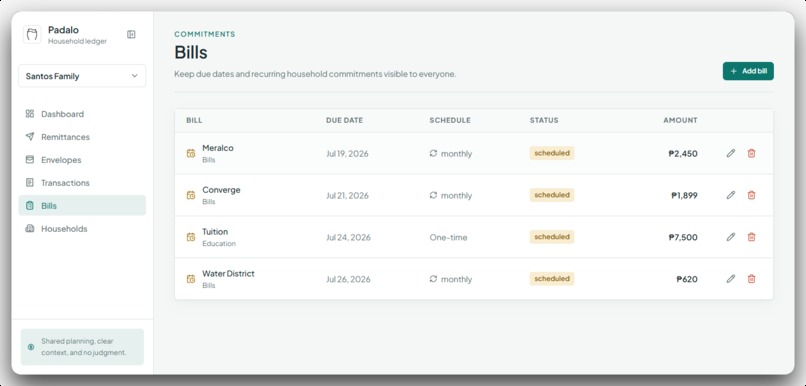
Task: Click the calendar icon beside Water District
Action: pos(191,279)
